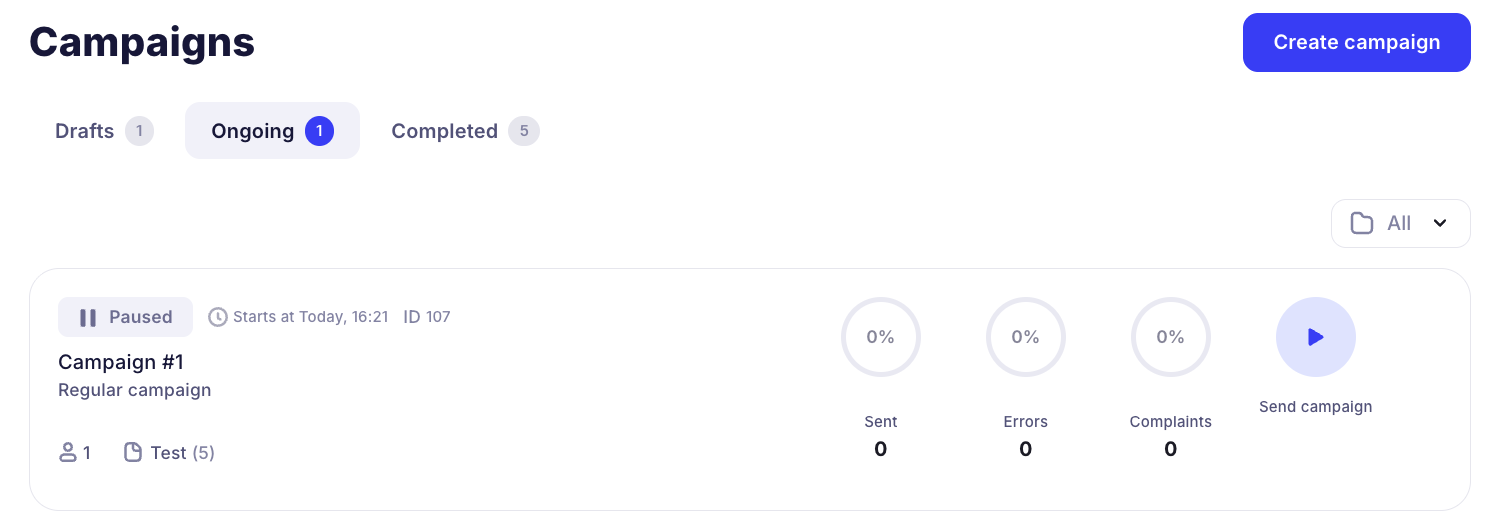This screenshot has width=1496, height=531.
Task: Click the clock icon beside start time
Action: (x=218, y=317)
